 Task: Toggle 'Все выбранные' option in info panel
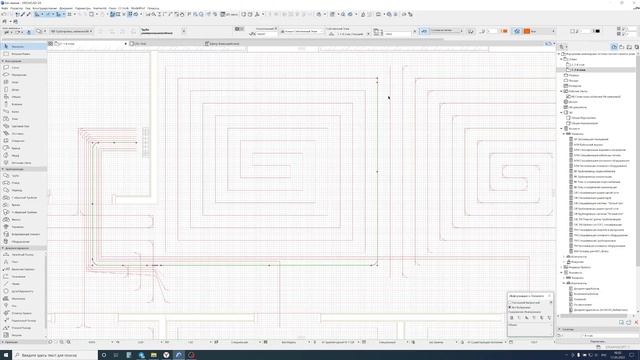point(510,307)
